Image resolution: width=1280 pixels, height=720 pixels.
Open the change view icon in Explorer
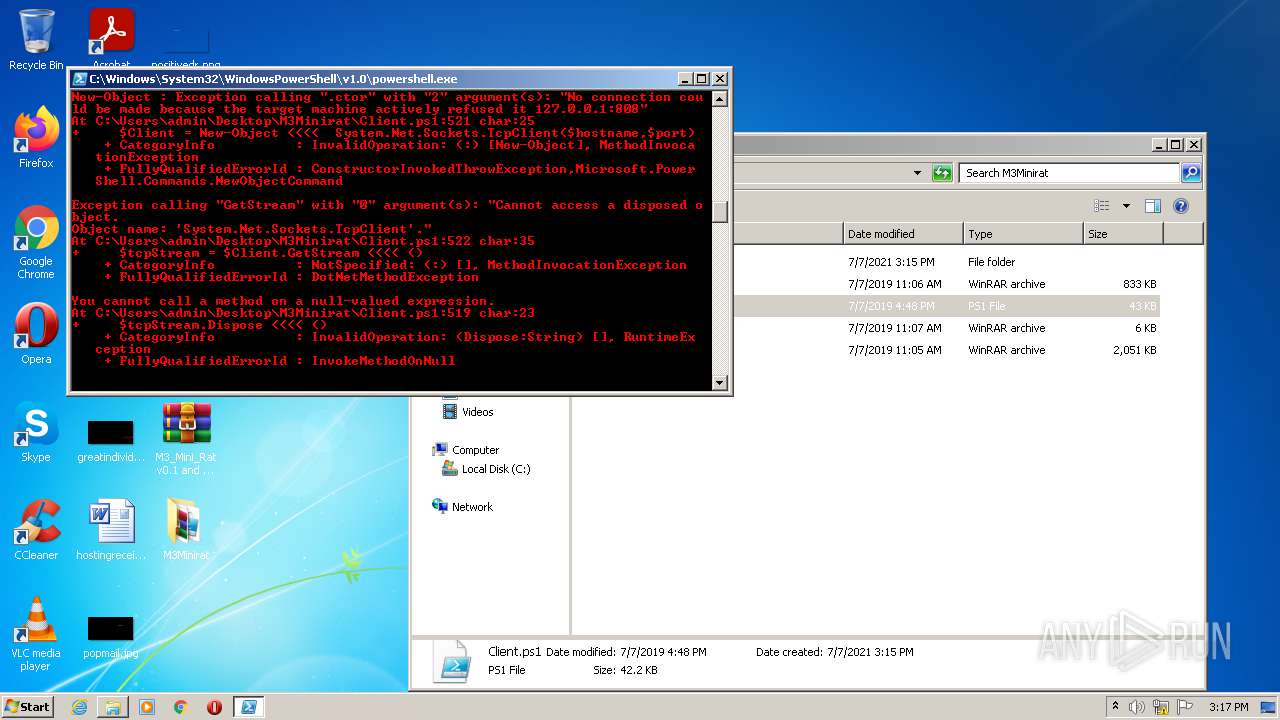click(1102, 206)
